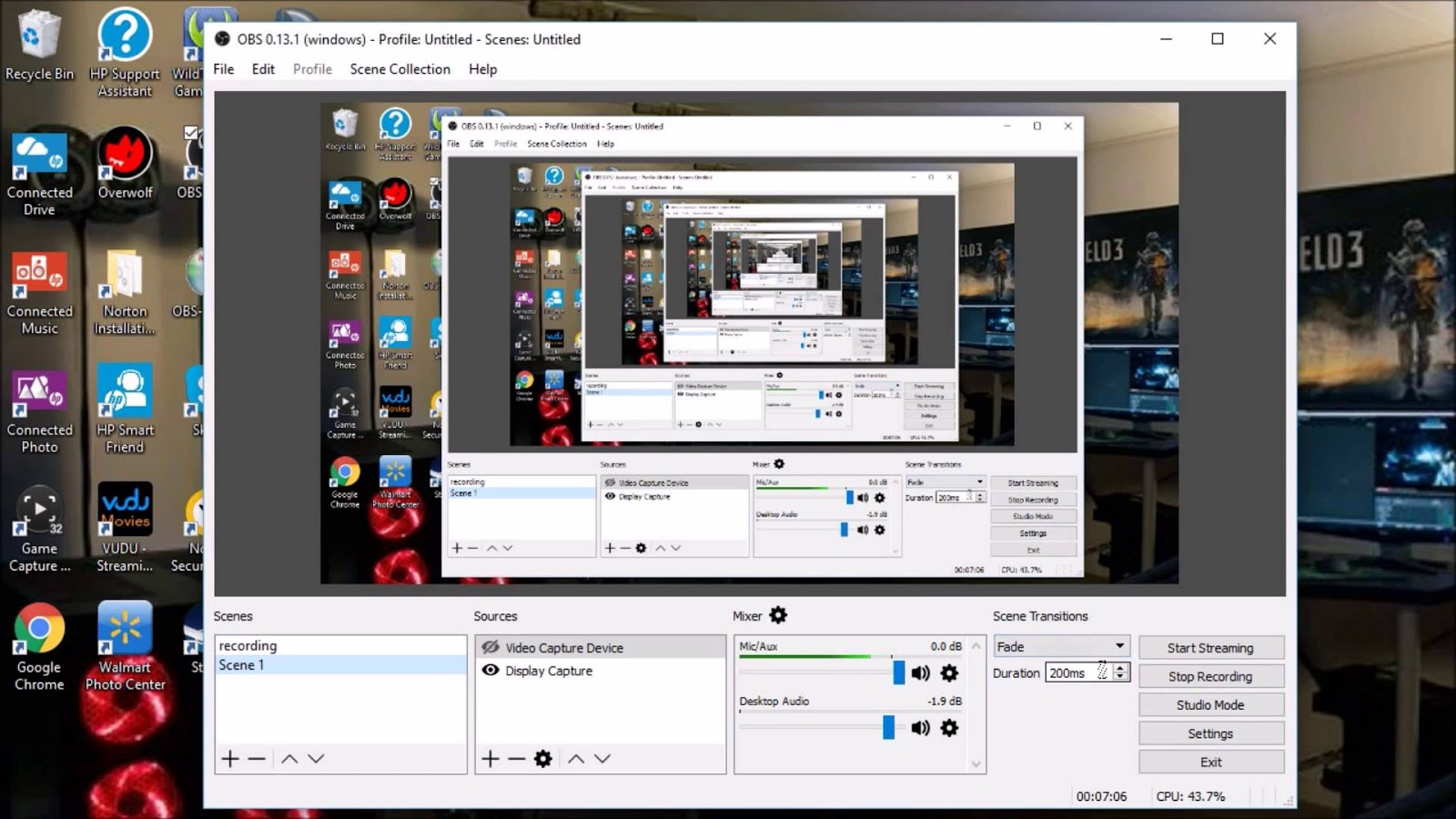
Task: Increase the transition Duration stepper
Action: pos(1121,668)
